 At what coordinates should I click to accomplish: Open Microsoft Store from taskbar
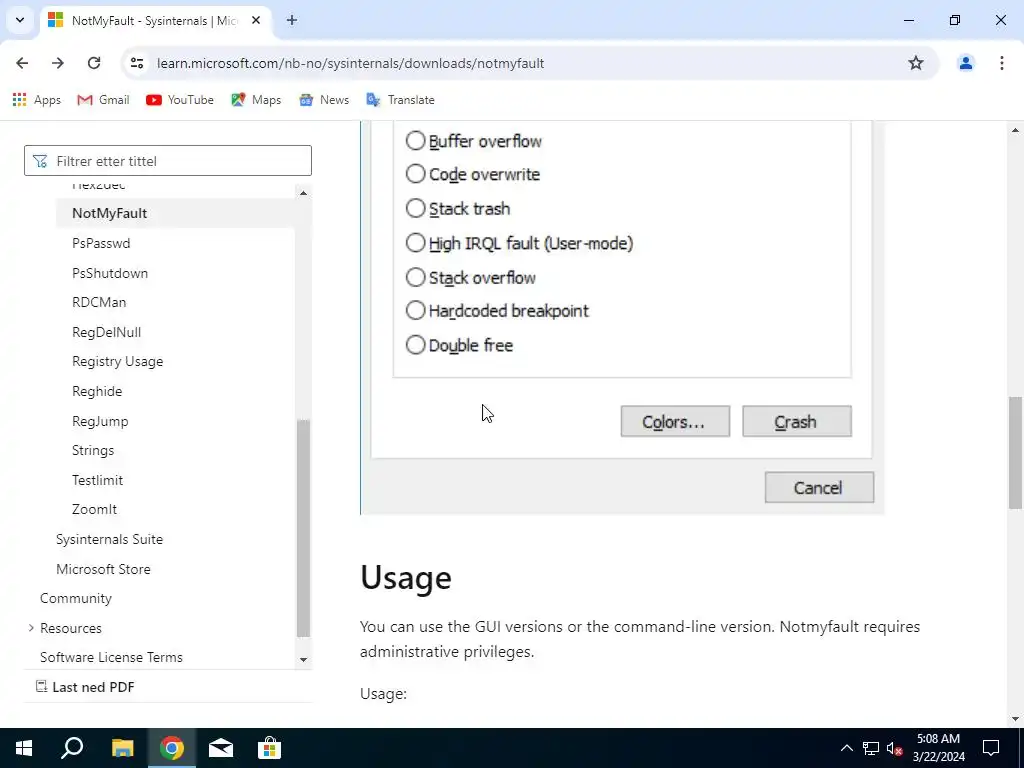269,748
